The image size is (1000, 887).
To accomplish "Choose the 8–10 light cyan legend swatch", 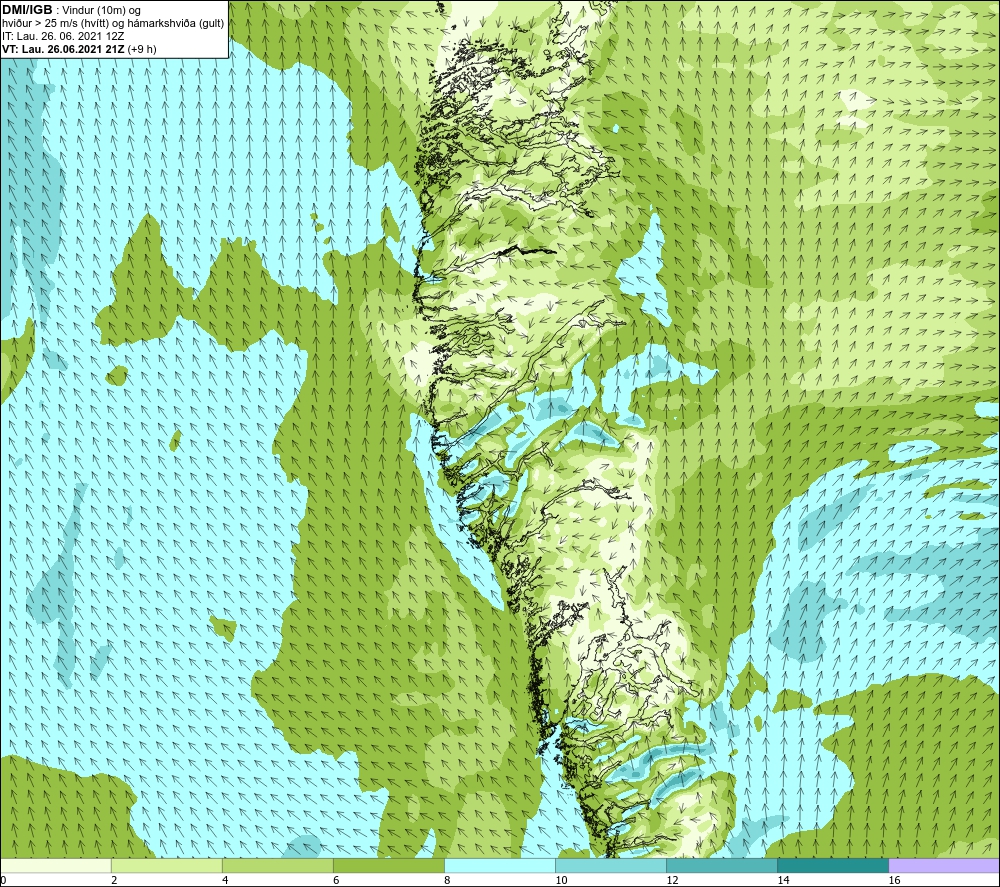I will 500,865.
